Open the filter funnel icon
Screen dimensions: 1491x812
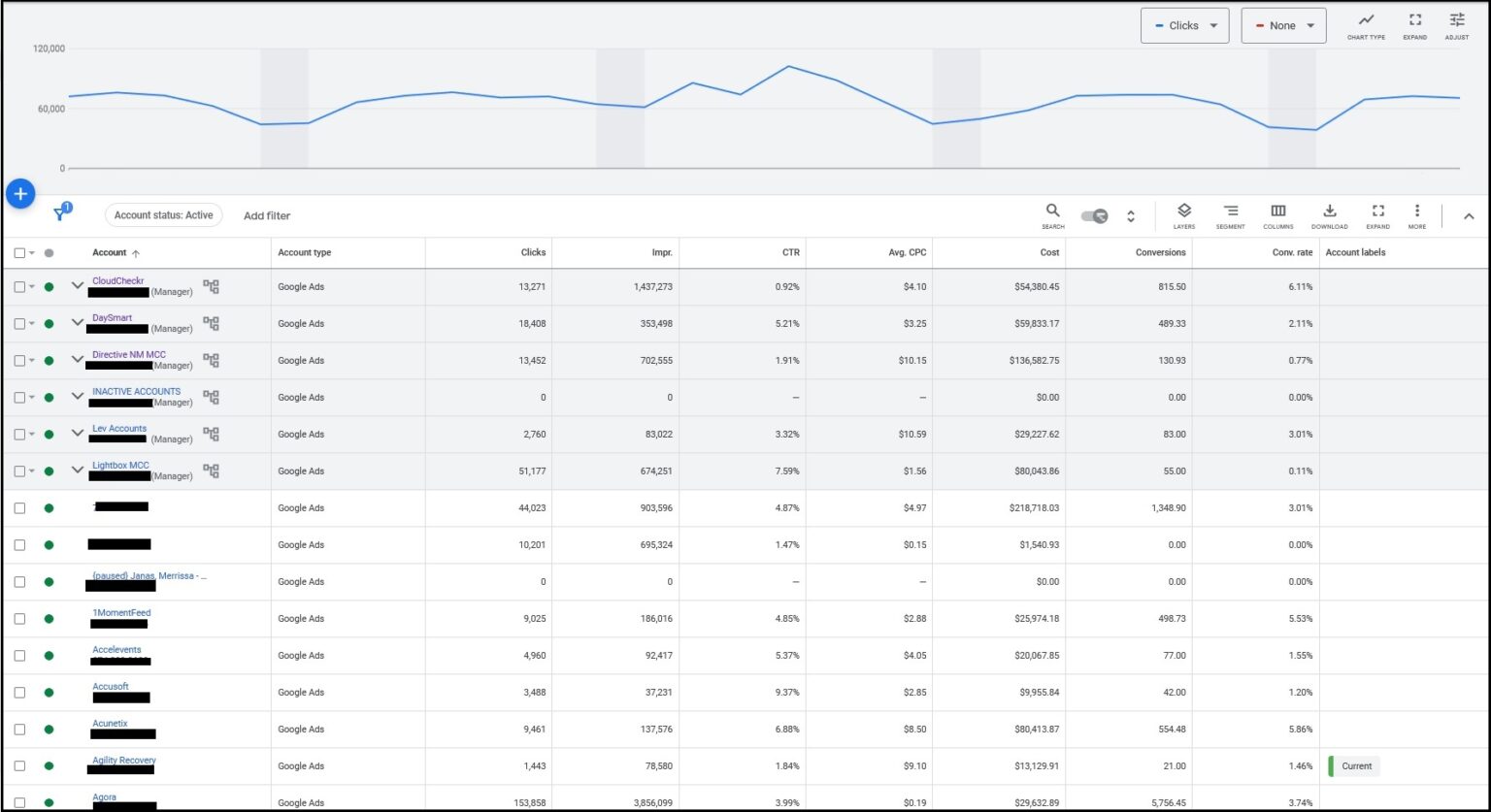pos(61,214)
